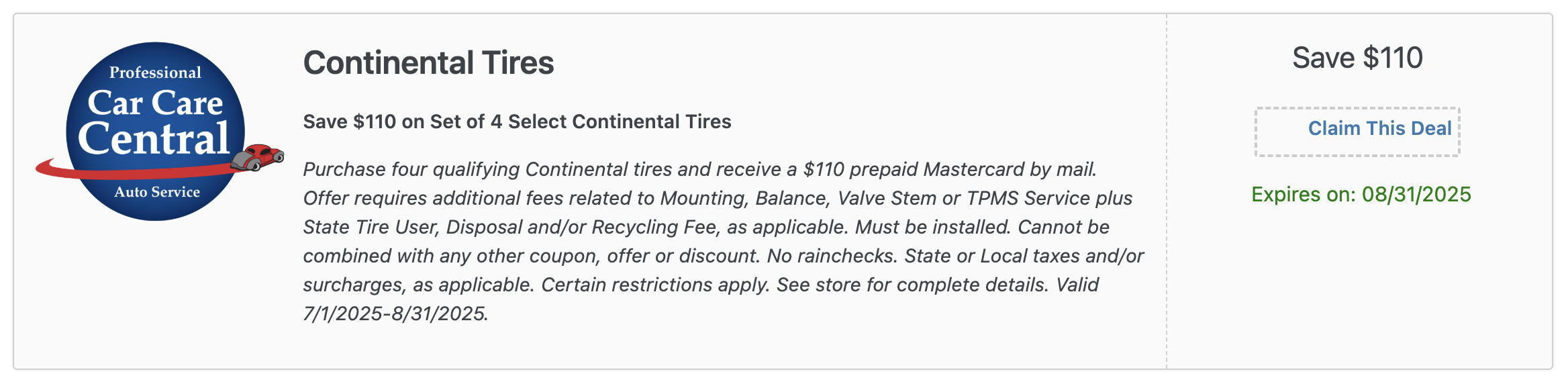
Task: Open the Car Care Central logo
Action: [x=159, y=132]
